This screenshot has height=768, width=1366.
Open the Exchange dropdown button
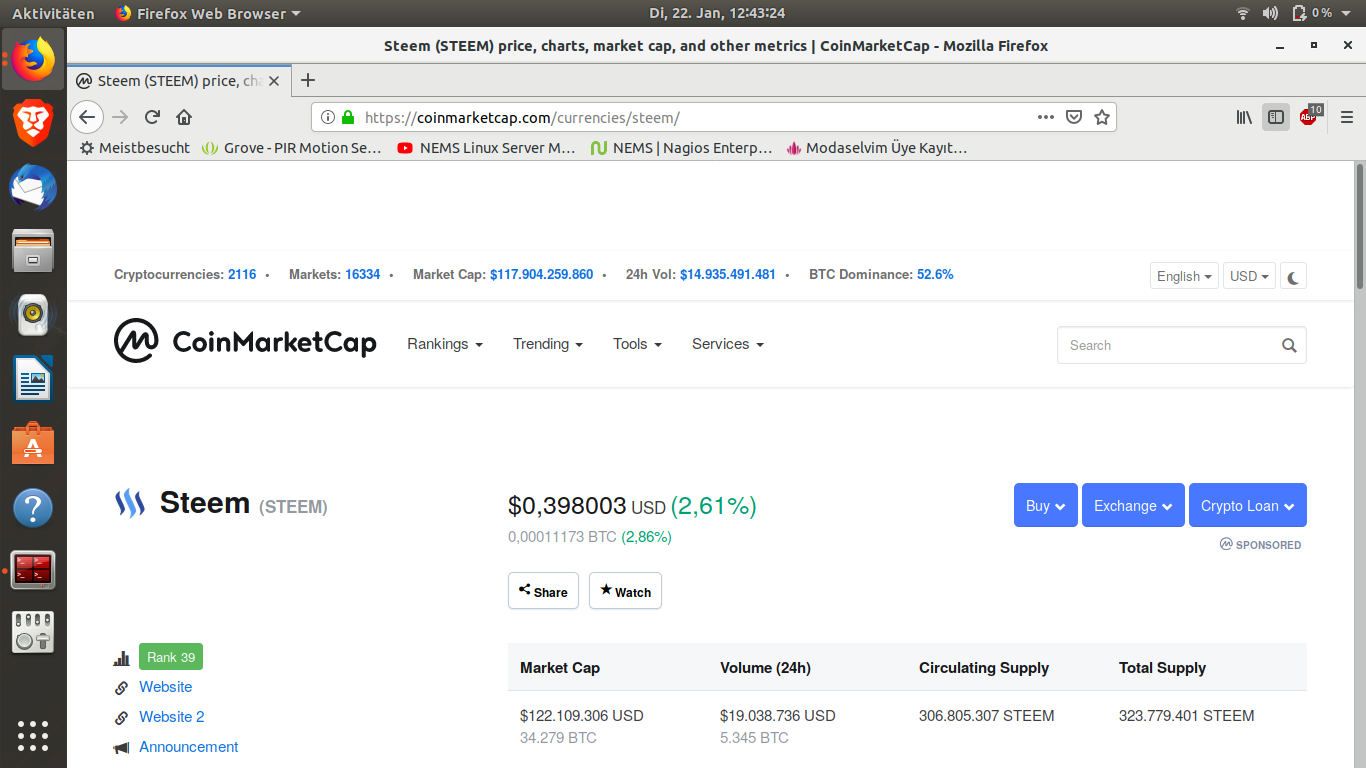1133,505
